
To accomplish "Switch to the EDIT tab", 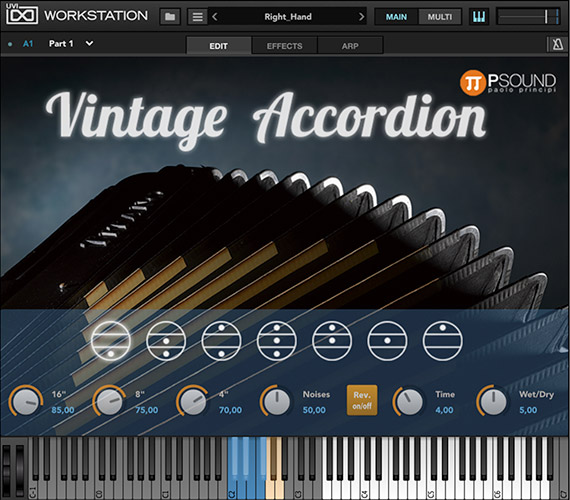I will (x=218, y=45).
